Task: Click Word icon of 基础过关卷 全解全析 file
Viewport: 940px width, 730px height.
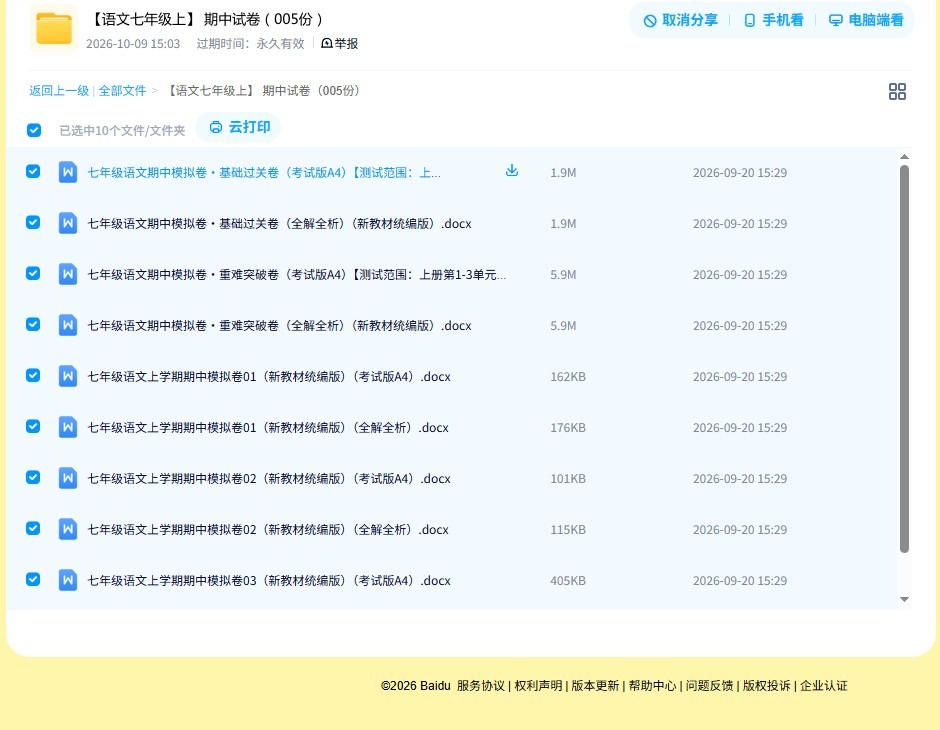Action: coord(68,224)
